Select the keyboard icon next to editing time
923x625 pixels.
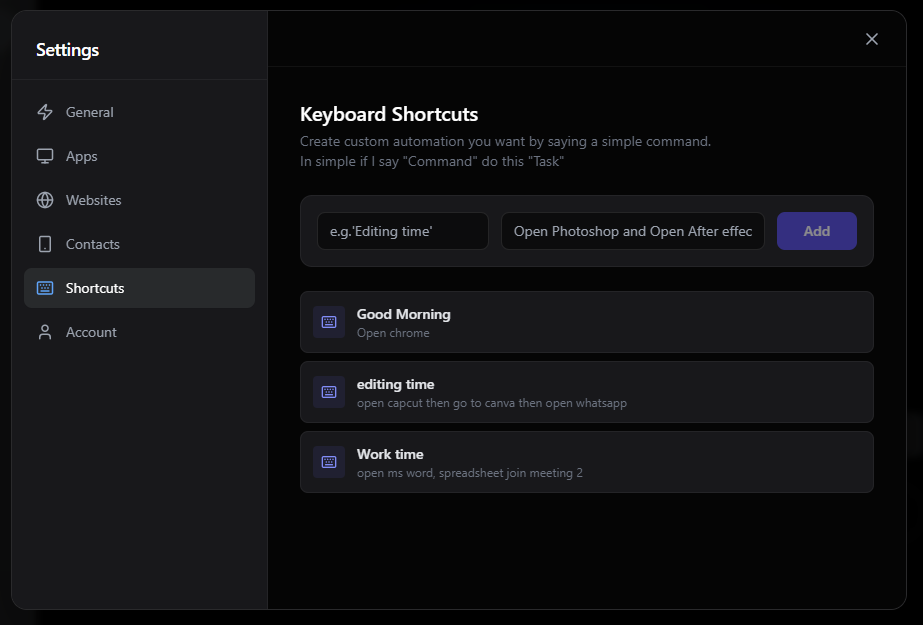point(329,392)
